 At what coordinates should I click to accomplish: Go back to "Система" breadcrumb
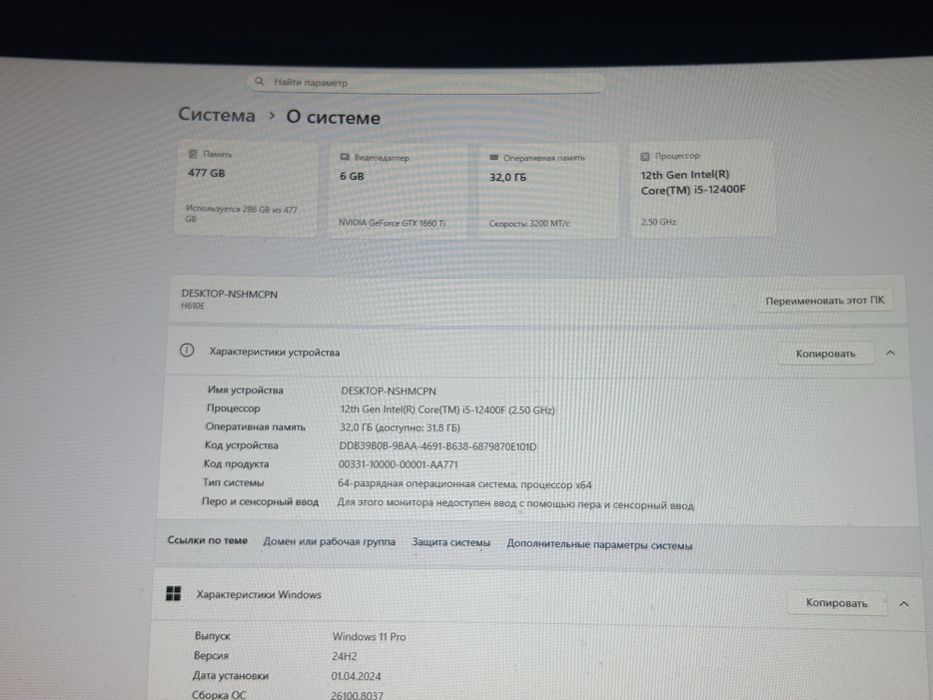tap(217, 114)
